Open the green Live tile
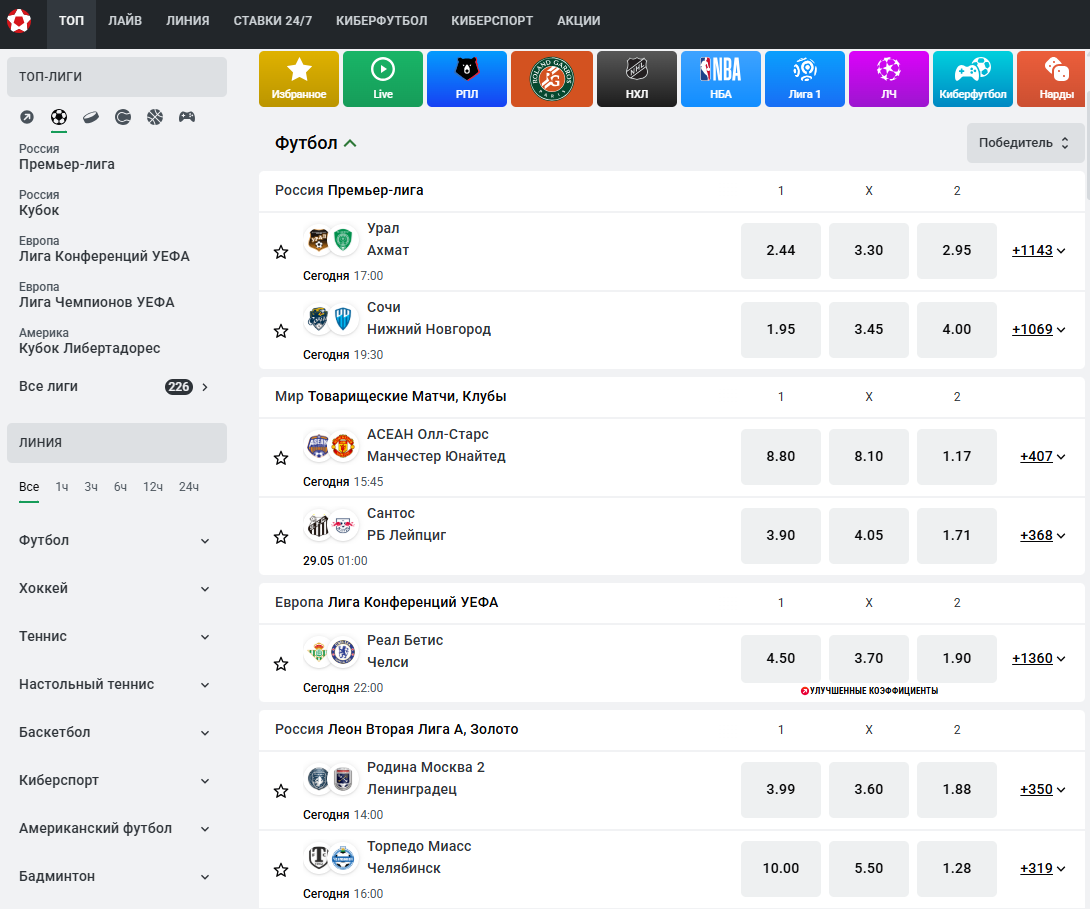The height and width of the screenshot is (909, 1090). [383, 79]
